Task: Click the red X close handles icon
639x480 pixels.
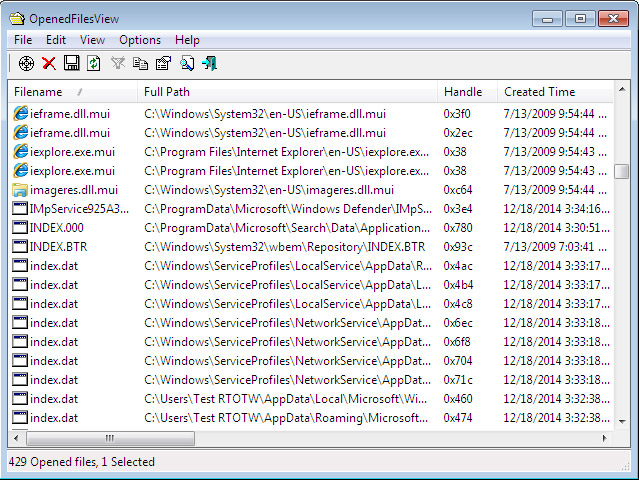Action: click(x=49, y=64)
